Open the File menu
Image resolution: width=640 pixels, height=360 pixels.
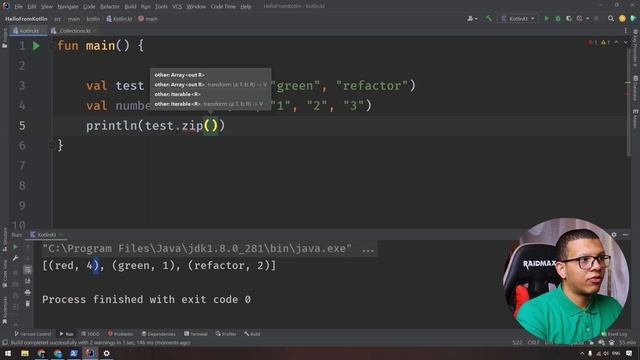pyautogui.click(x=18, y=7)
